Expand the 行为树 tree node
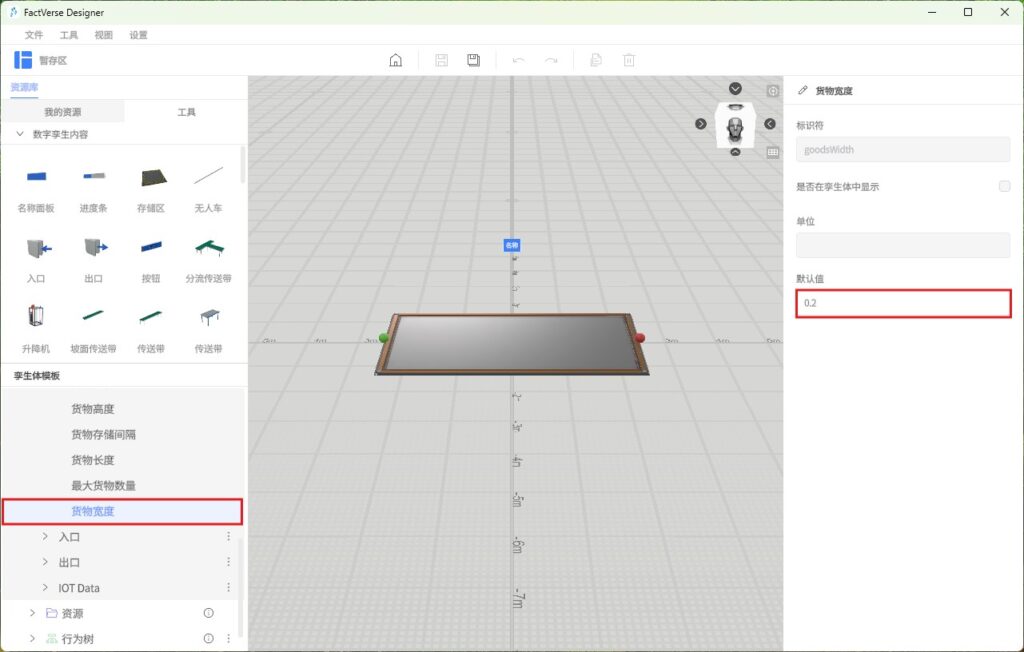1024x652 pixels. tap(32, 638)
